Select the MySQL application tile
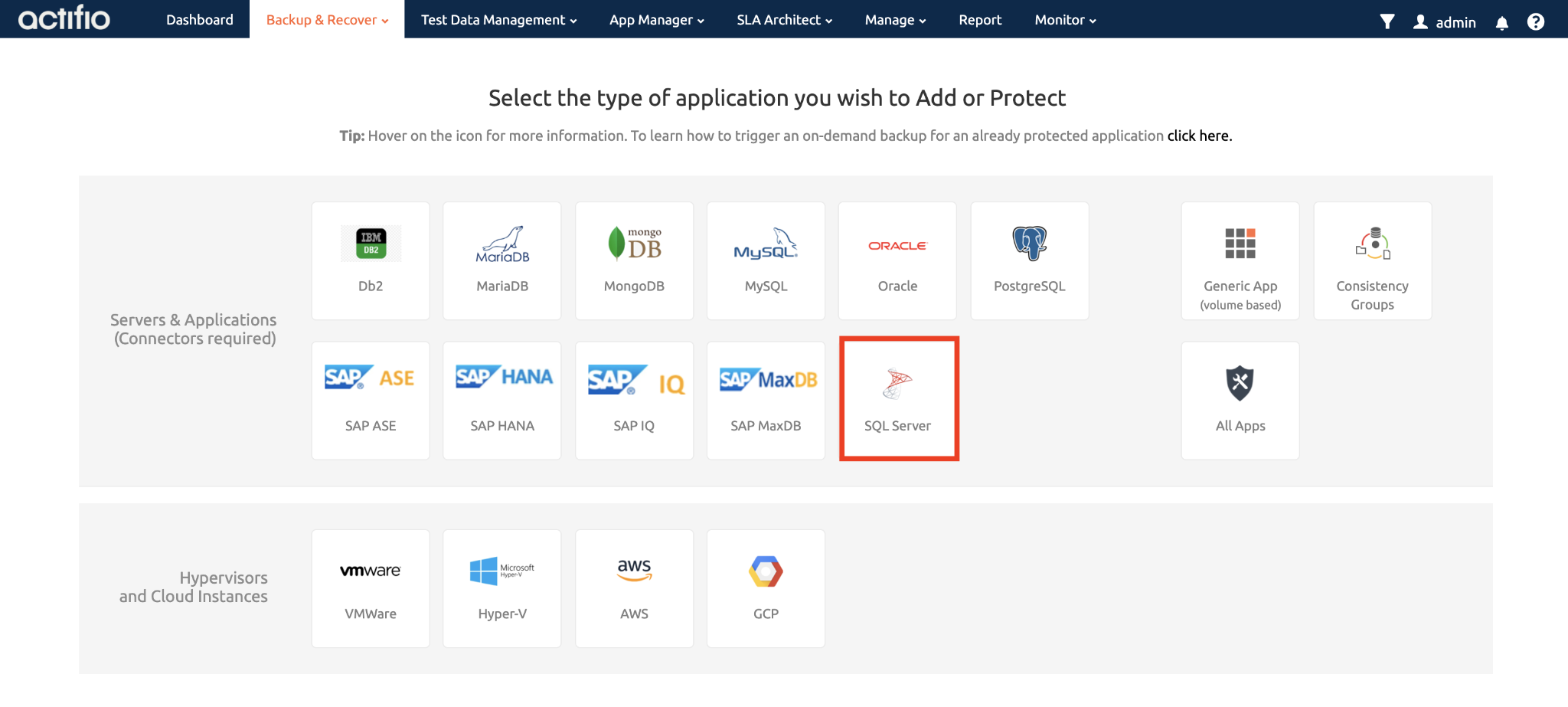The height and width of the screenshot is (707, 1568). click(766, 260)
